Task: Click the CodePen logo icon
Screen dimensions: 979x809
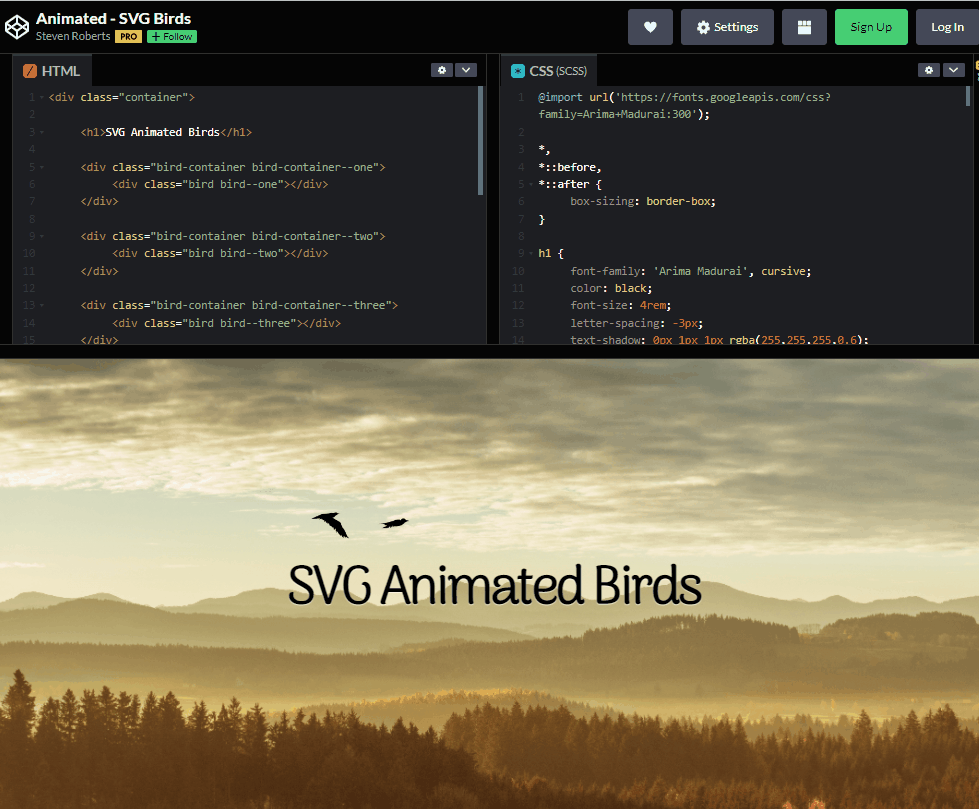Action: [17, 27]
